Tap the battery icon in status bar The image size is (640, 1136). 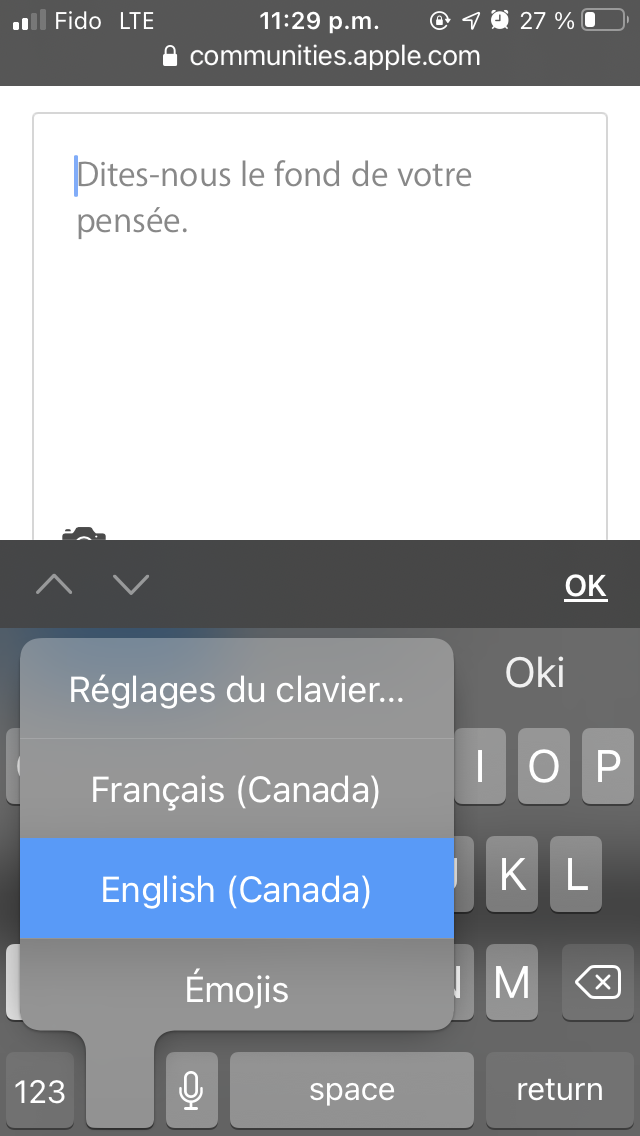pos(603,20)
